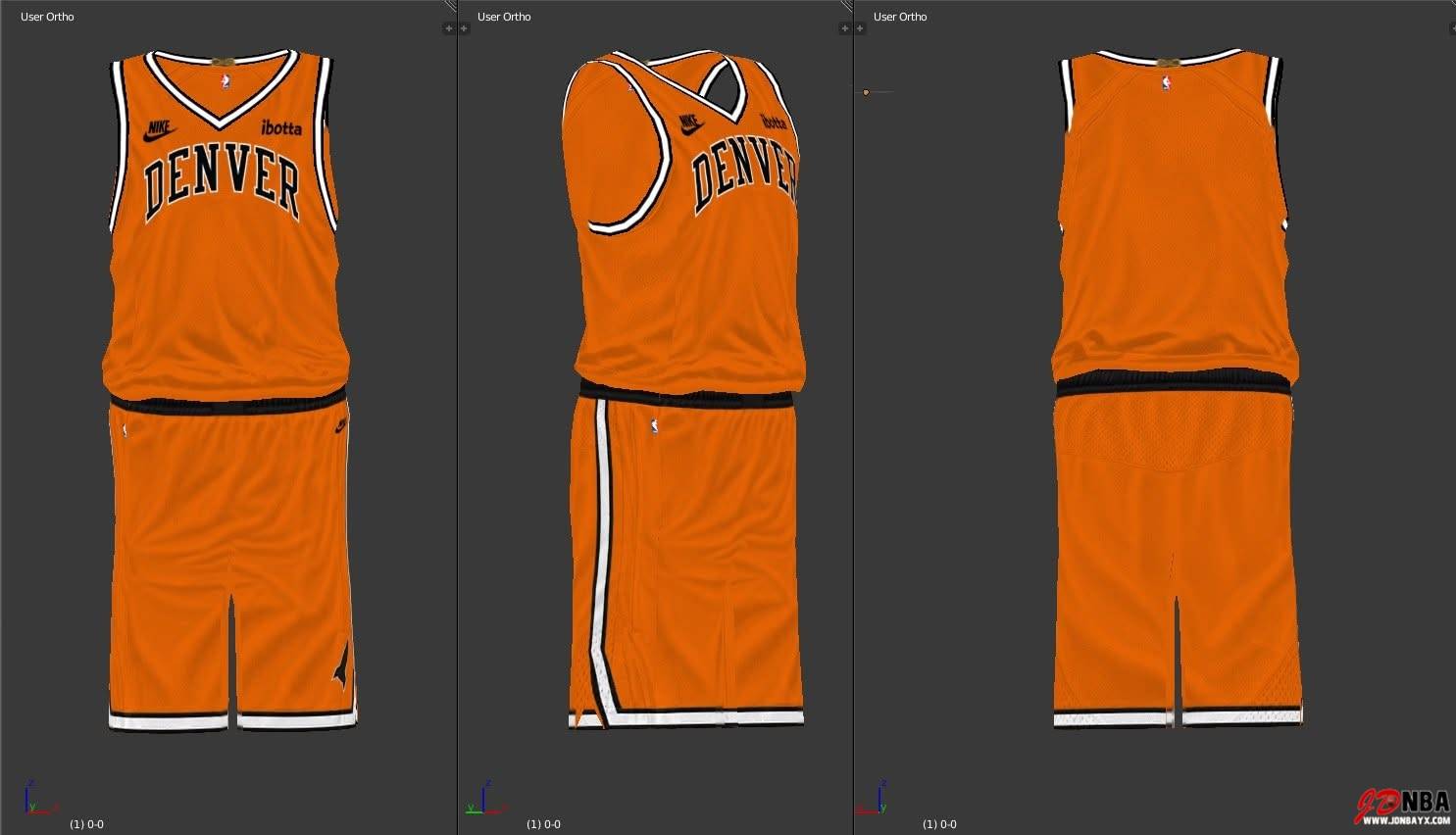The height and width of the screenshot is (835, 1456).
Task: Click the split-area corner widget of the angled-view viewport
Action: point(846,6)
